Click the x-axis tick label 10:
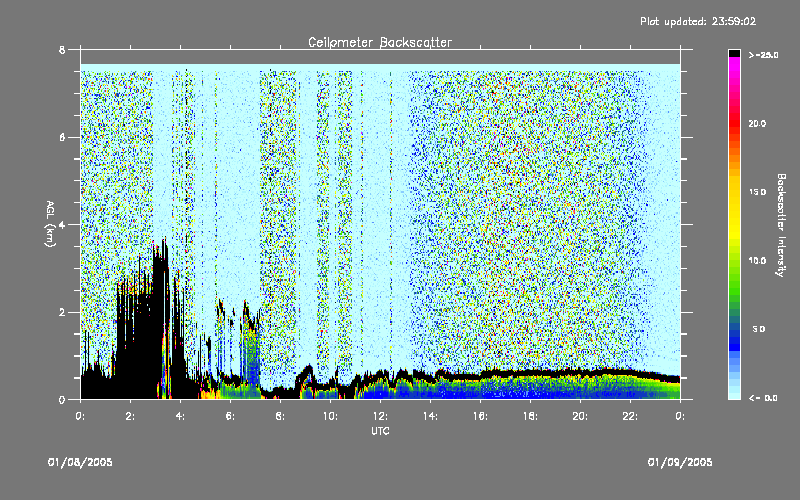The width and height of the screenshot is (800, 500). click(330, 416)
